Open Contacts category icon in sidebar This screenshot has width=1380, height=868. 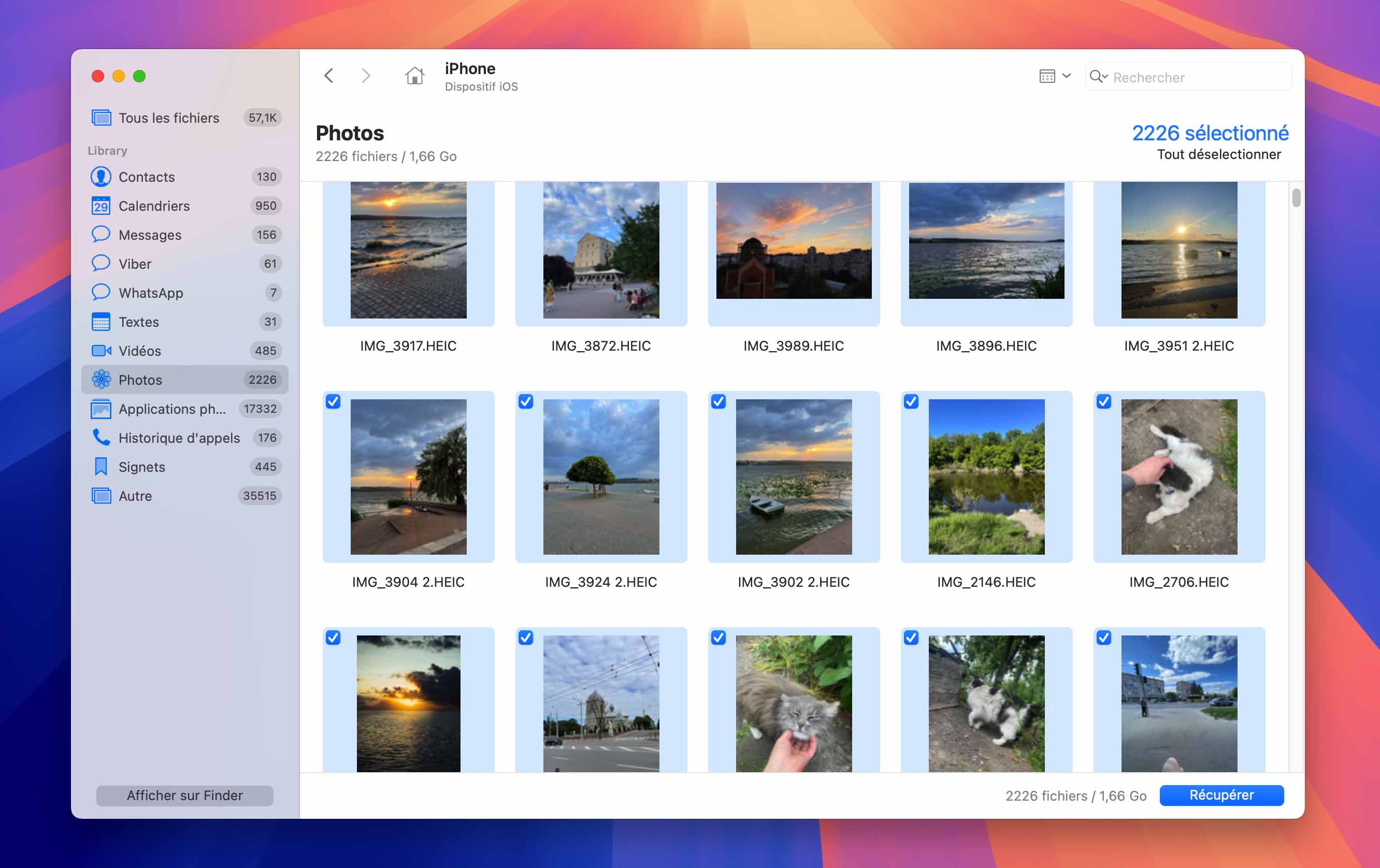point(101,177)
